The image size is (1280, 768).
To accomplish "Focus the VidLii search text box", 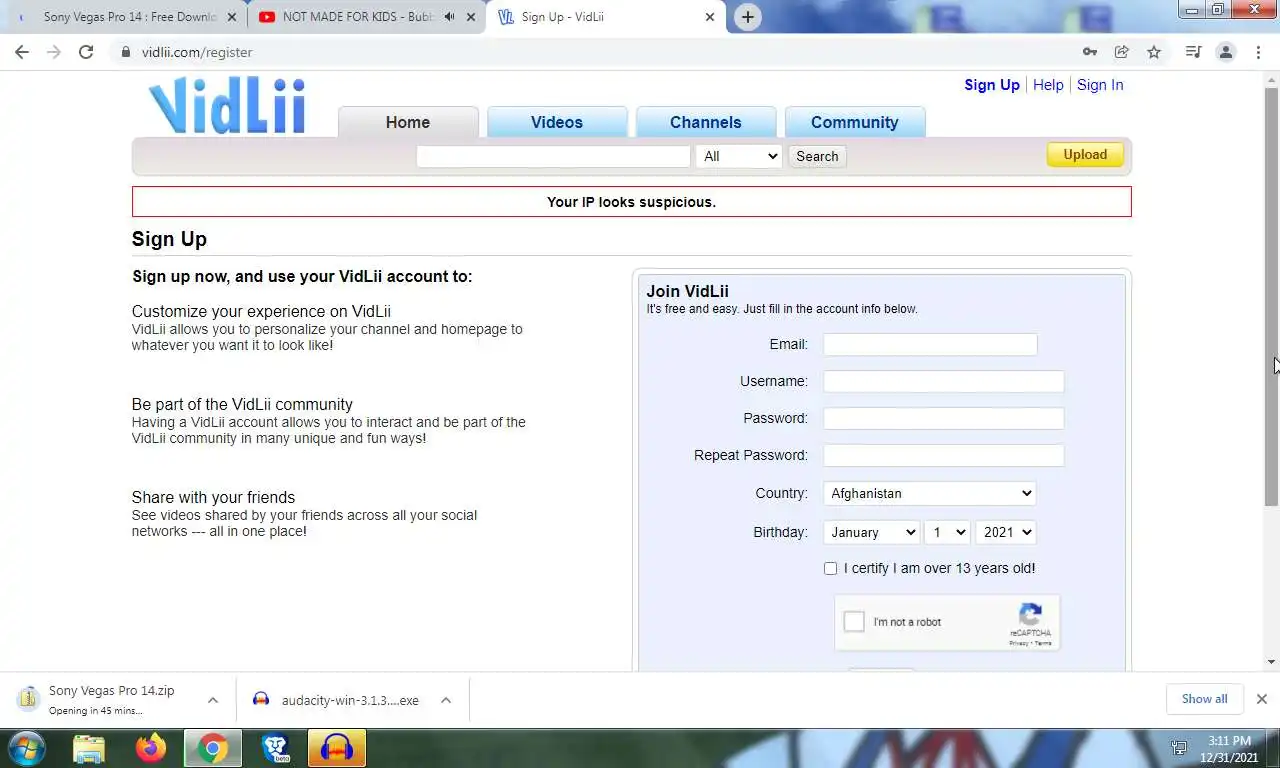I will click(553, 156).
